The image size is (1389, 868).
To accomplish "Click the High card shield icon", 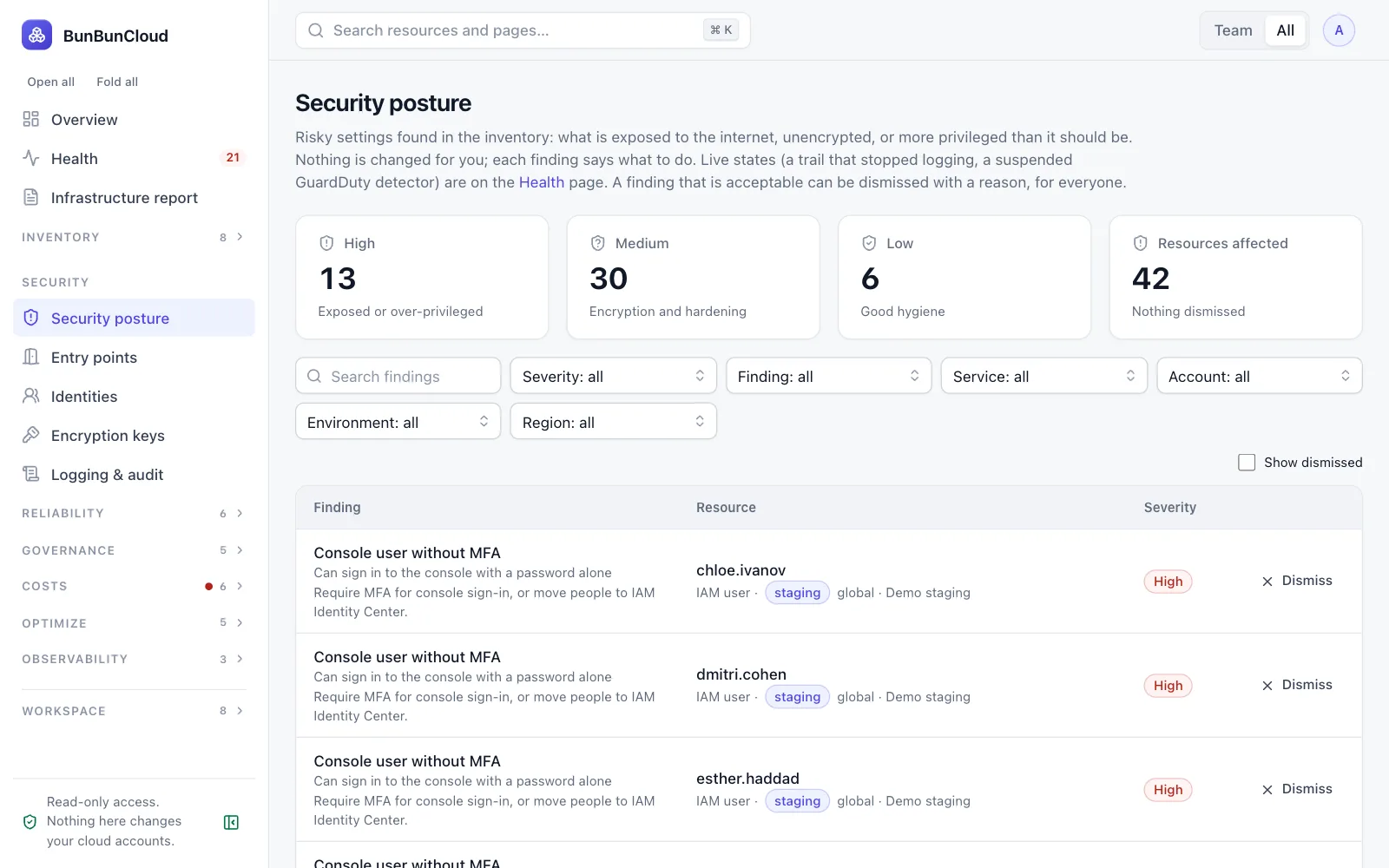I will (x=326, y=243).
